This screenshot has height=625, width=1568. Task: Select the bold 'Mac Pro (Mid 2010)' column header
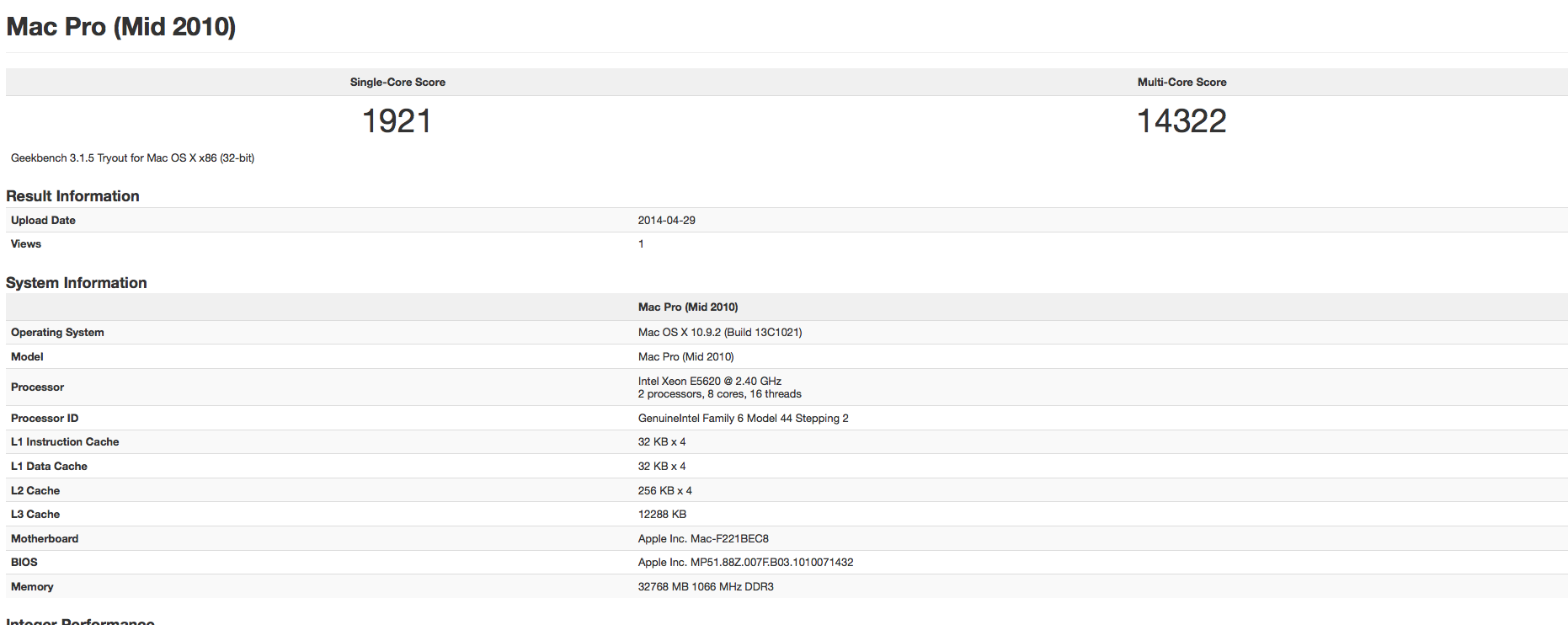688,307
